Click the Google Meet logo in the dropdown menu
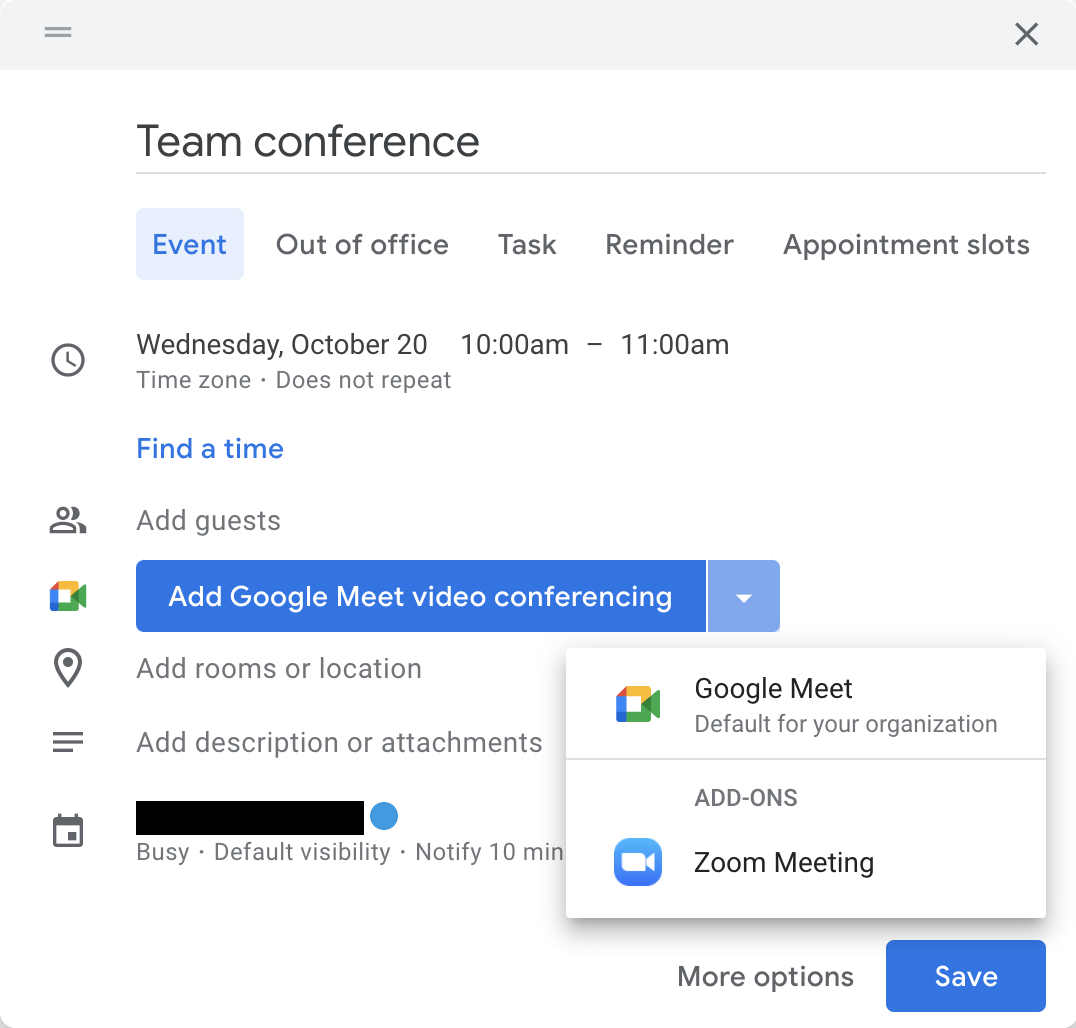 click(x=638, y=704)
